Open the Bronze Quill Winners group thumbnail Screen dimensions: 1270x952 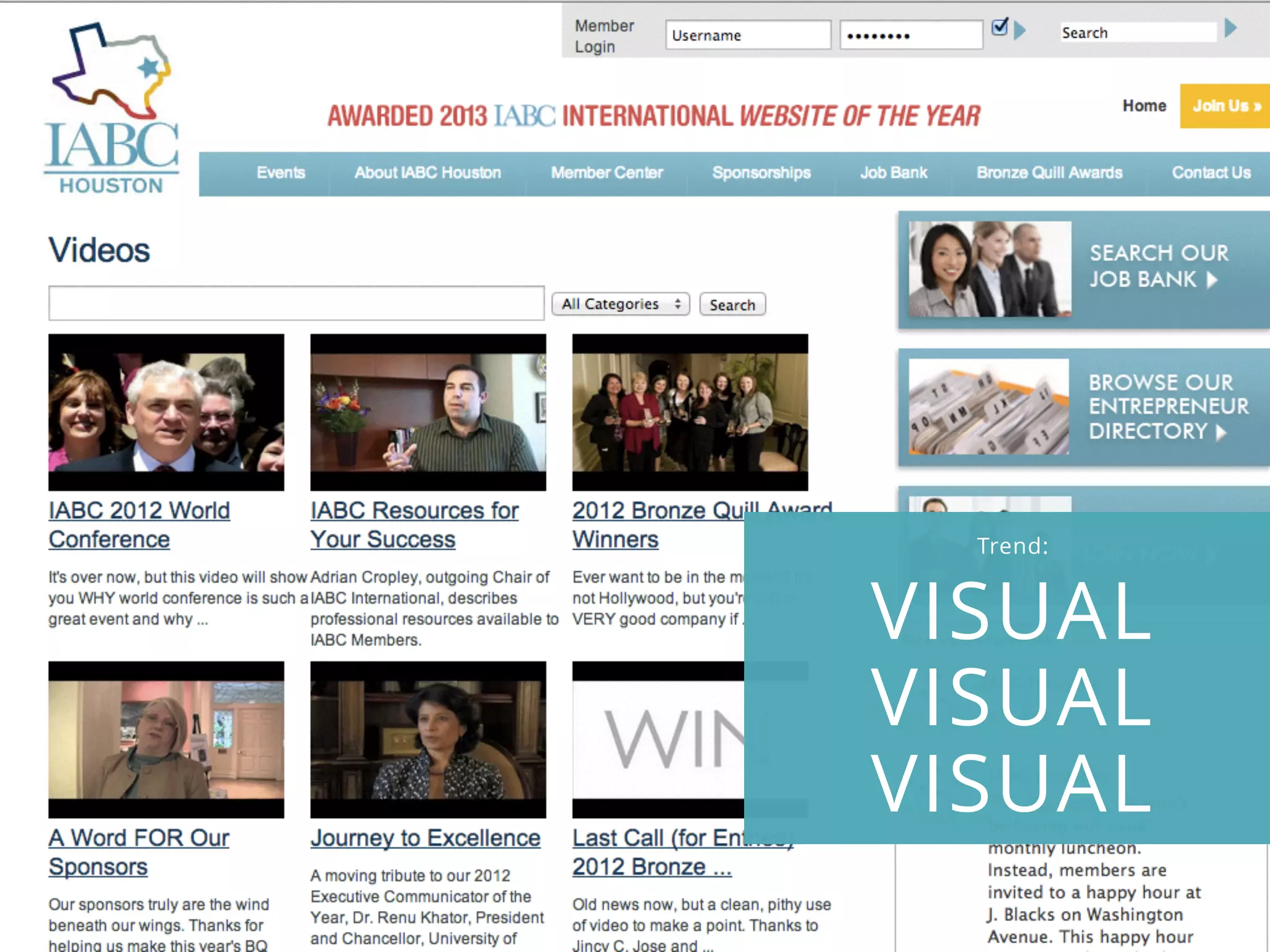point(690,412)
